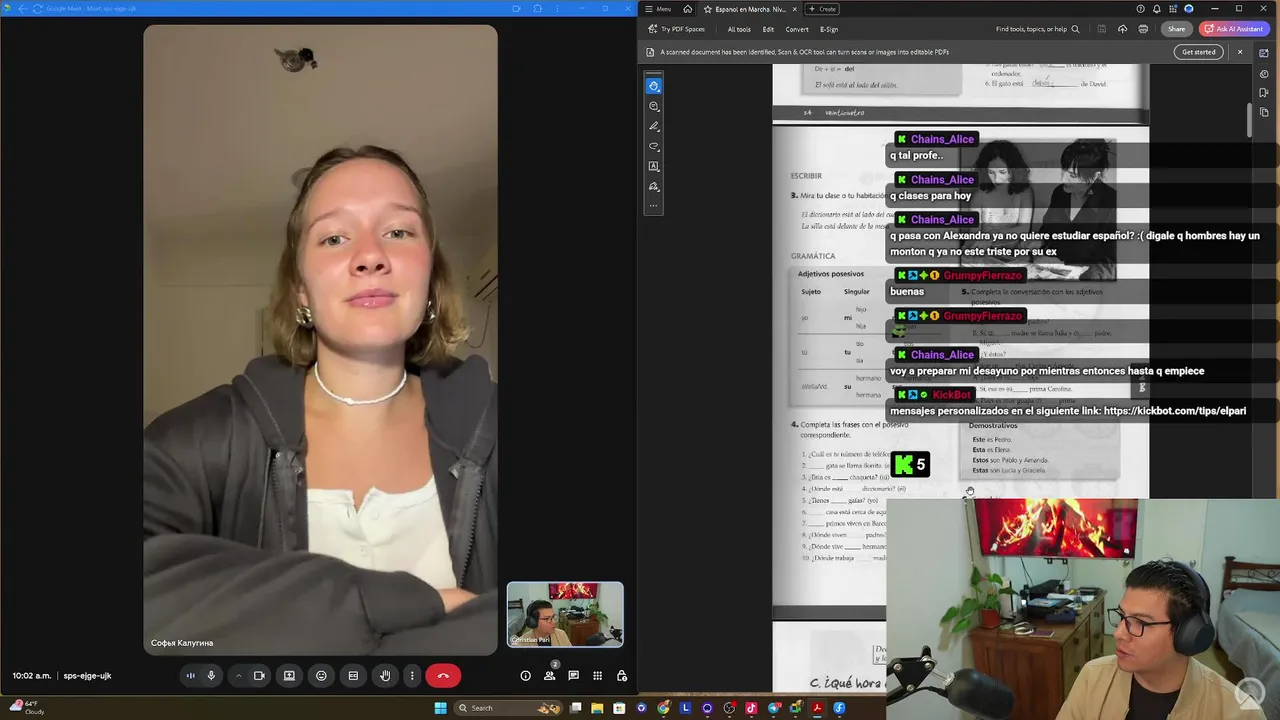Image resolution: width=1280 pixels, height=720 pixels.
Task: Go to Acrobat Home icon
Action: (687, 9)
